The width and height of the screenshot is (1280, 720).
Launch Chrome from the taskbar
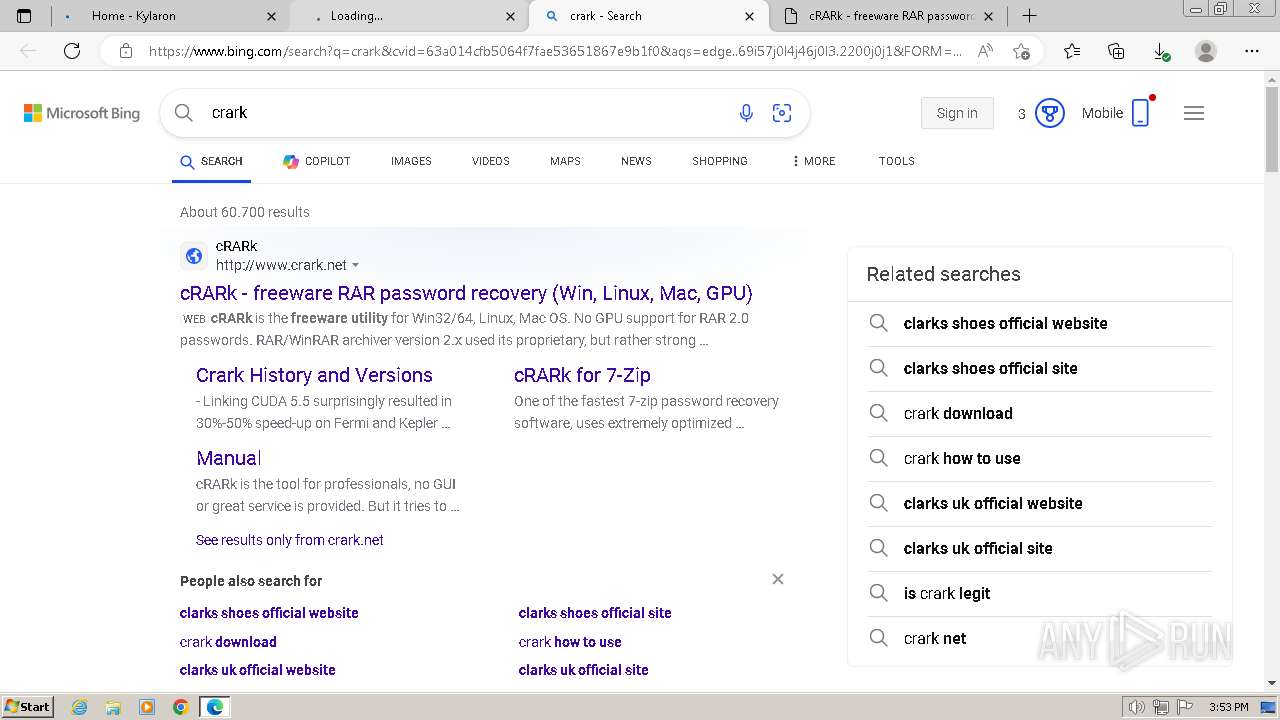point(180,707)
